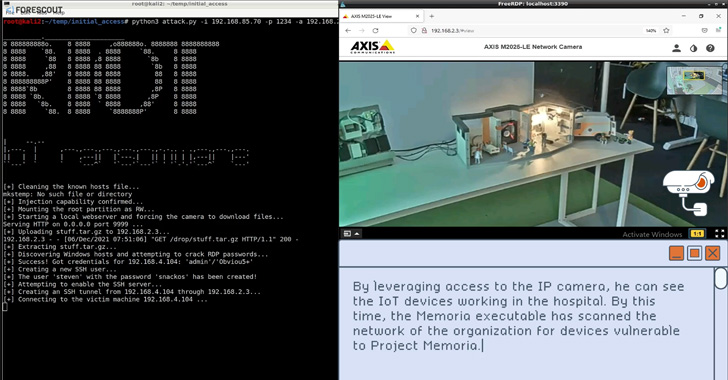Image resolution: width=728 pixels, height=380 pixels.
Task: Go back using browser back arrow
Action: tap(348, 31)
